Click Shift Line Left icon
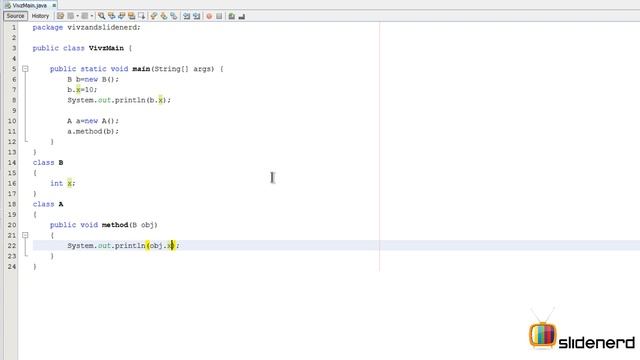 [x=187, y=16]
